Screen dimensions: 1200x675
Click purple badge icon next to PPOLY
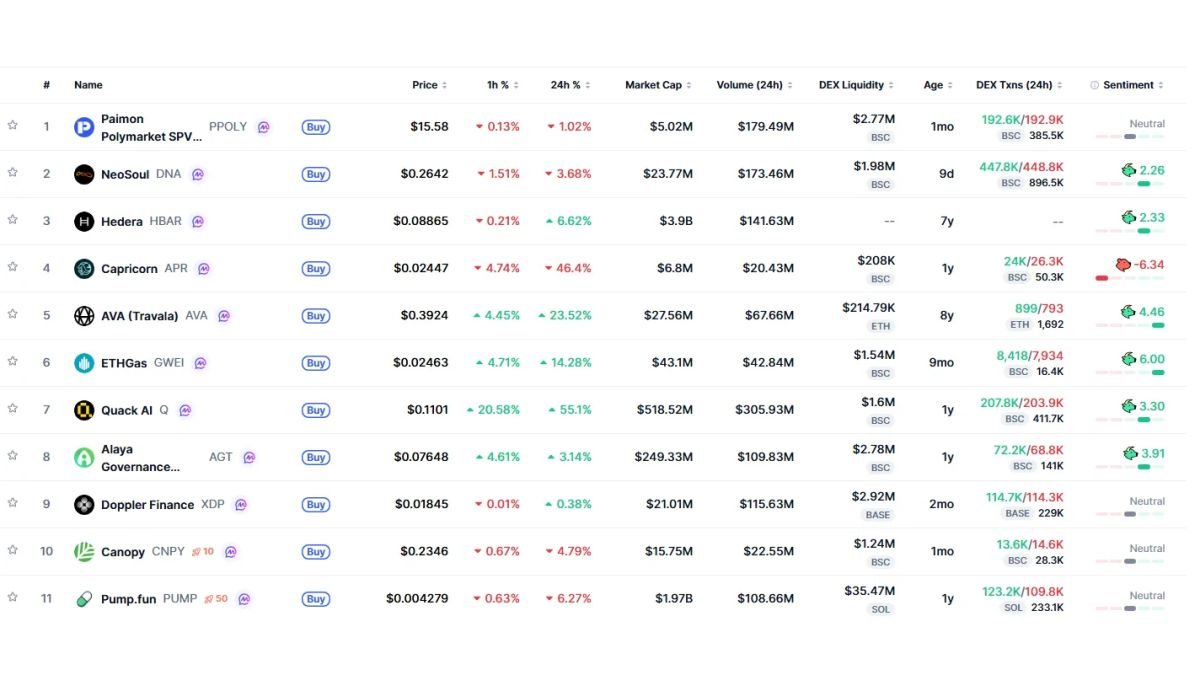[x=264, y=127]
